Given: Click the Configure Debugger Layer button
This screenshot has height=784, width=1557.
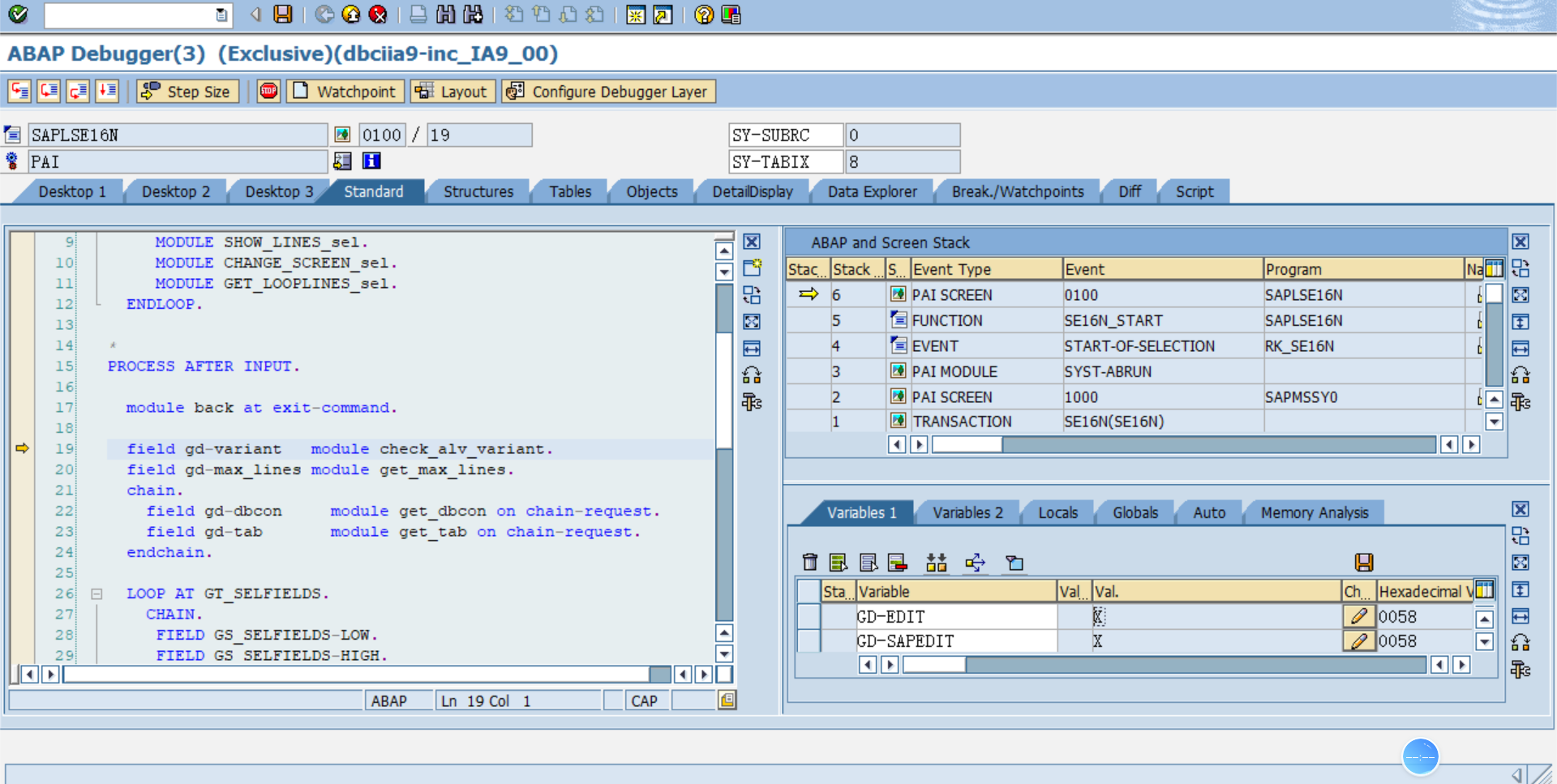Looking at the screenshot, I should coord(608,92).
